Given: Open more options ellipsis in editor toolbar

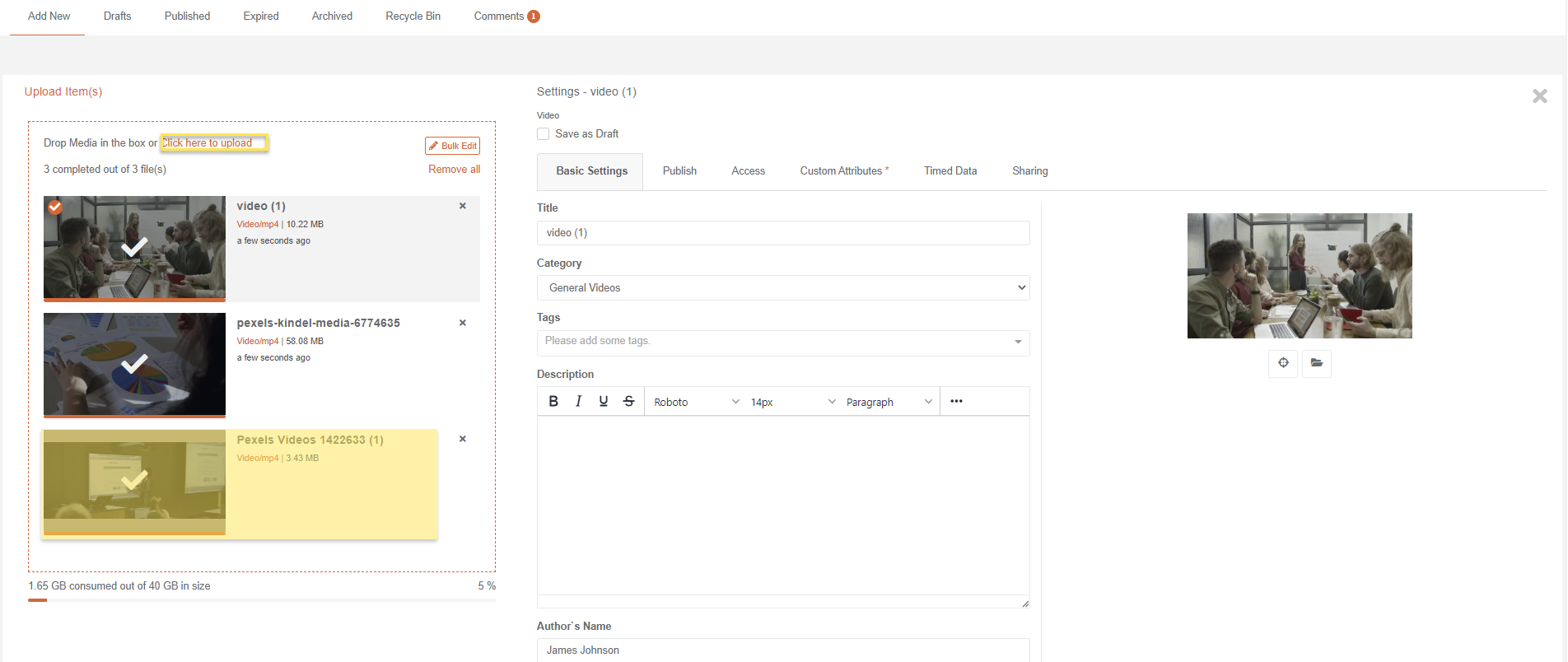Looking at the screenshot, I should tap(956, 401).
